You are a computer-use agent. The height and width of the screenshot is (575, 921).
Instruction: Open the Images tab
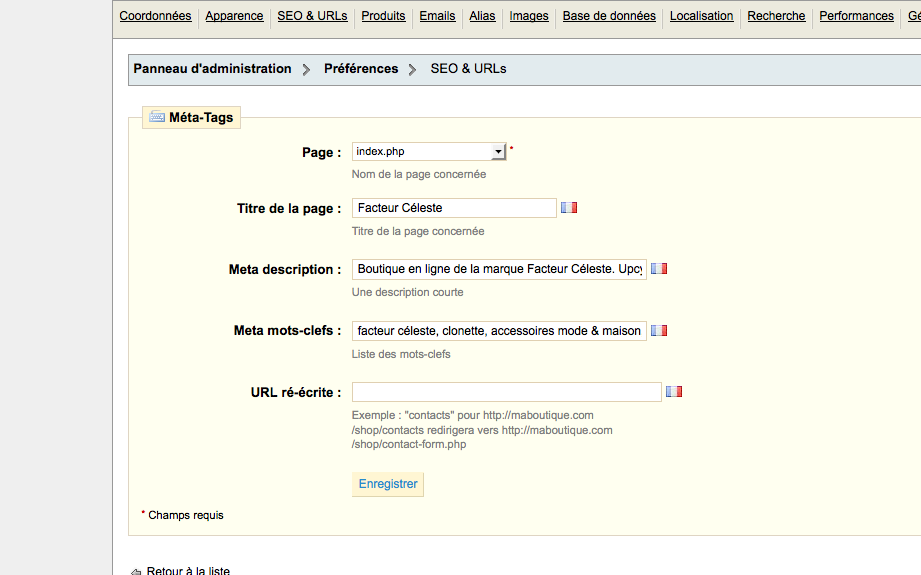(x=529, y=16)
